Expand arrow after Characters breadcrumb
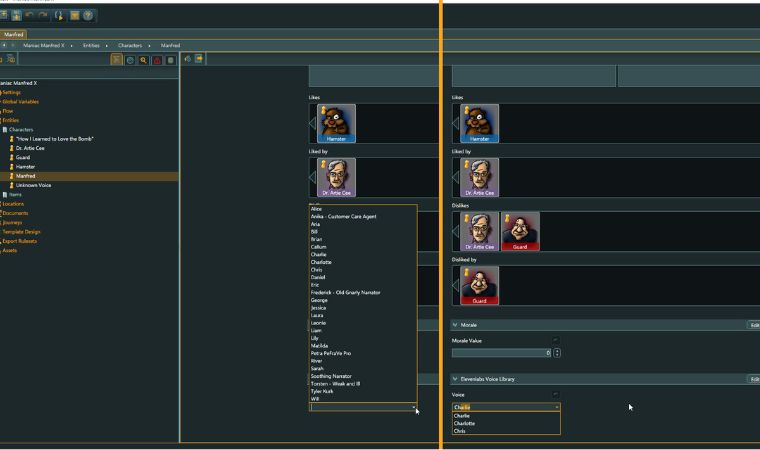Viewport: 760px width, 450px height. click(x=149, y=46)
